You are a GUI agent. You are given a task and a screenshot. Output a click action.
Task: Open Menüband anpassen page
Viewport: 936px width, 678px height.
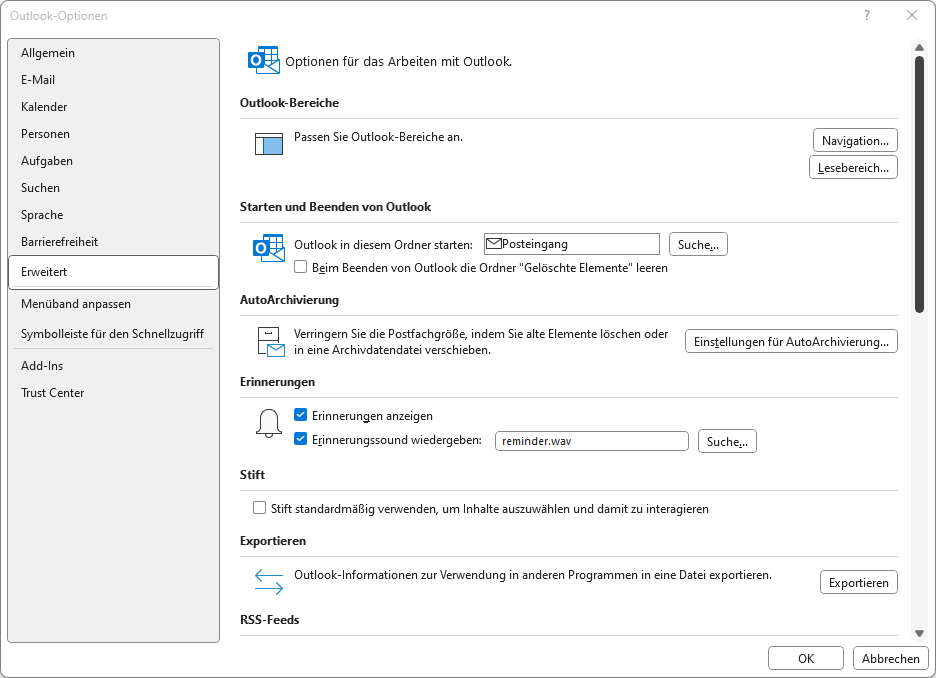pyautogui.click(x=113, y=304)
